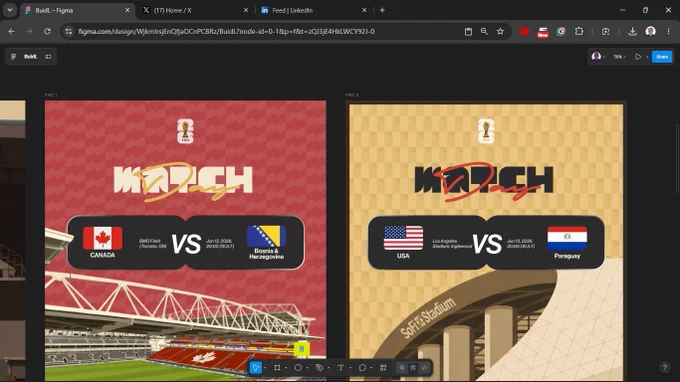Open the Extensions puzzle menu

tap(579, 31)
